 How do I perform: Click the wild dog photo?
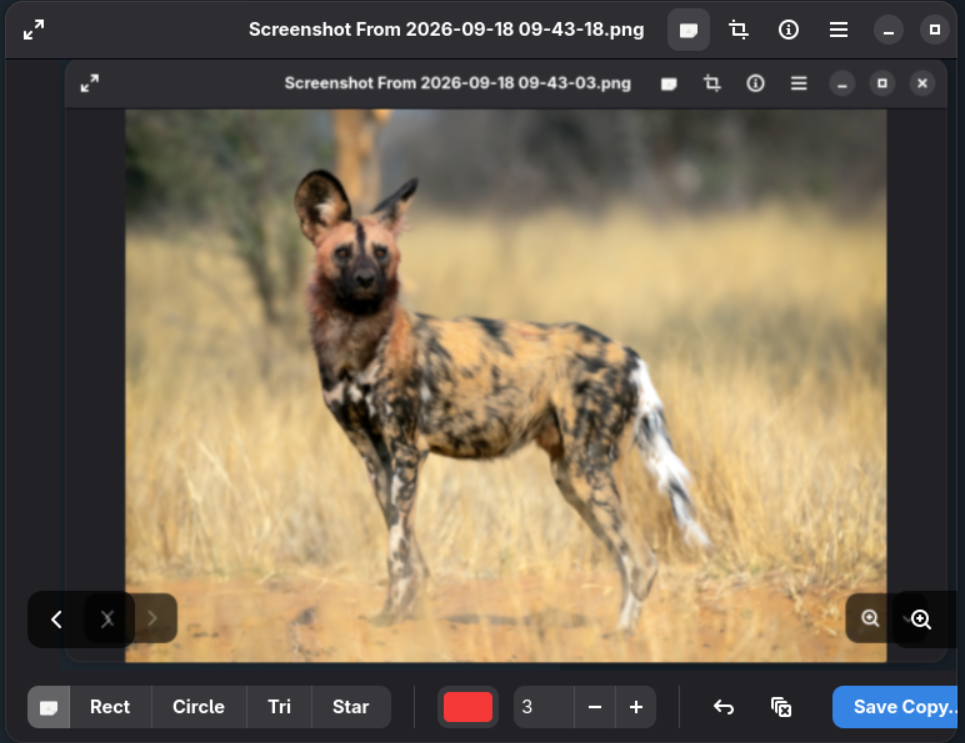pos(506,386)
